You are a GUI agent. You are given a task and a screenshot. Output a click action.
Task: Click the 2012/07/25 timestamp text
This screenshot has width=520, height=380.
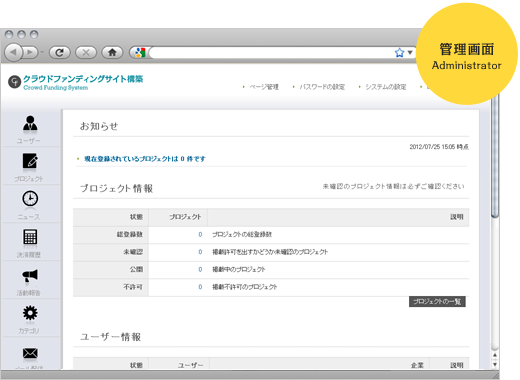click(439, 147)
